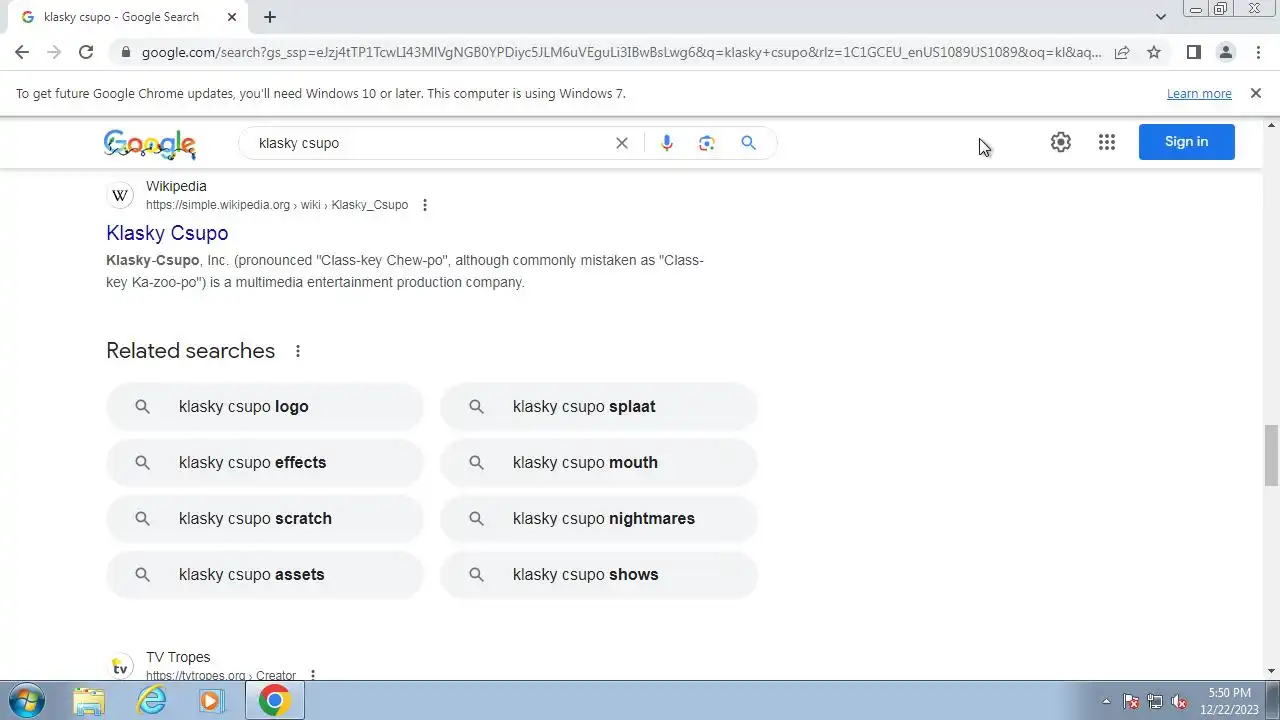Open TV Tropes result options menu
The image size is (1280, 720).
tap(313, 675)
